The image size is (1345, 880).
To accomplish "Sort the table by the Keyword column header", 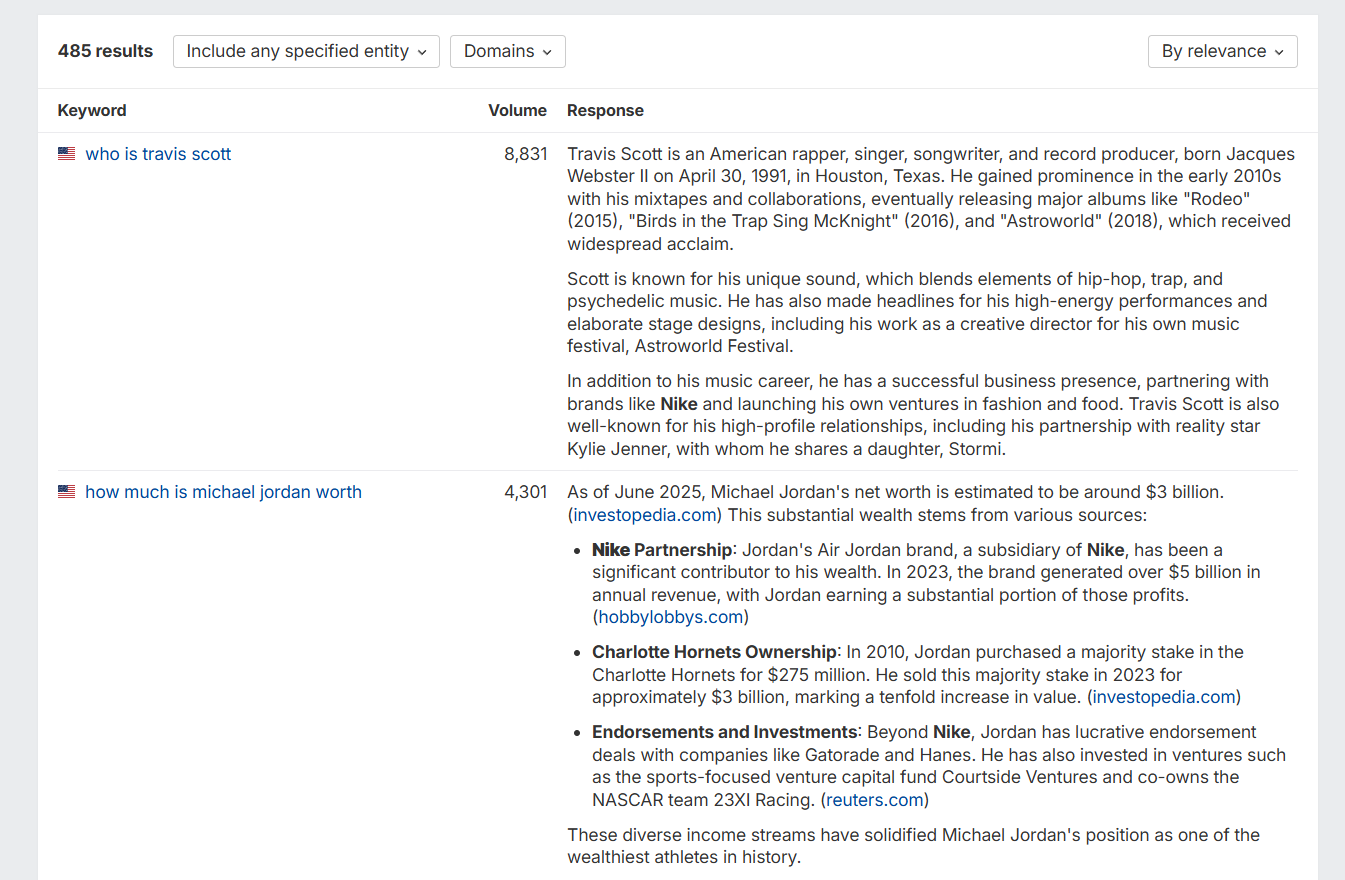I will point(92,110).
